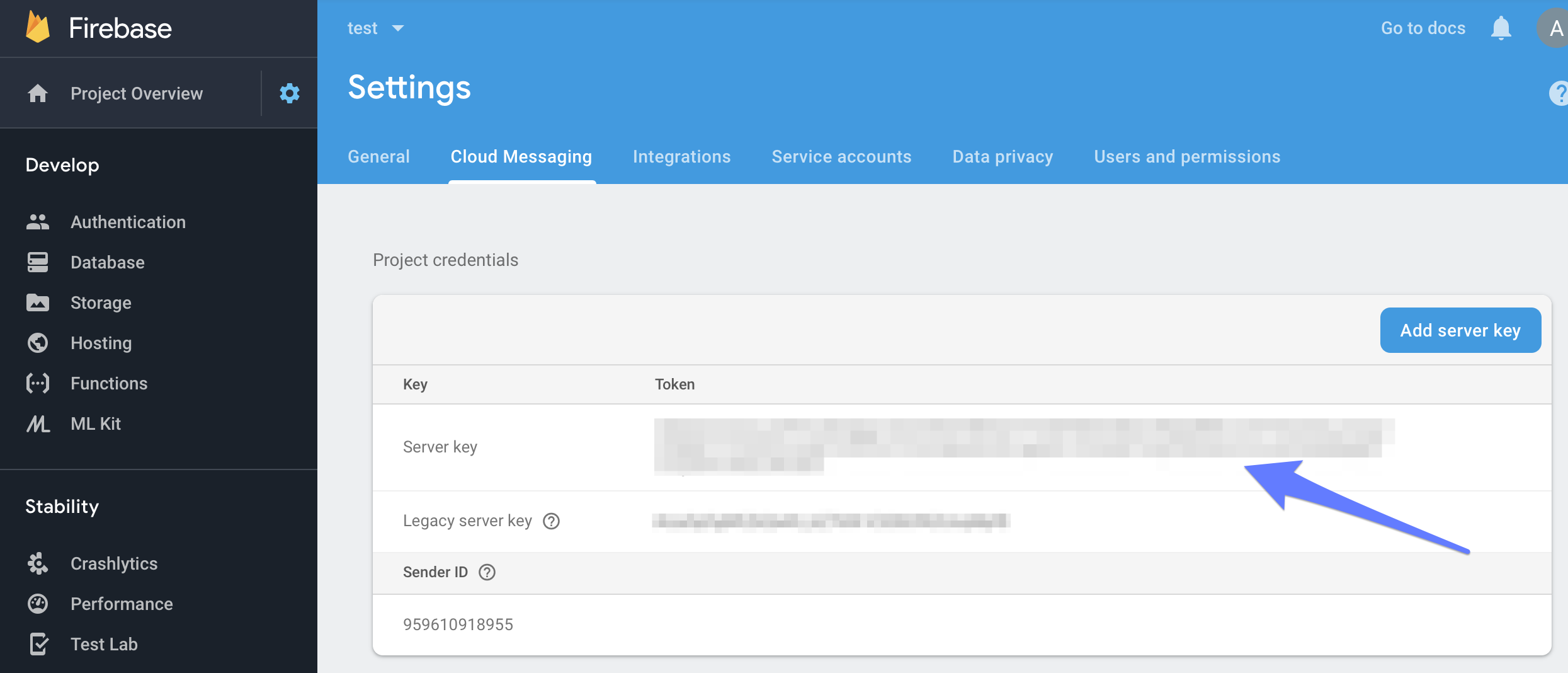Click the Sender ID label
Viewport: 1568px width, 673px height.
click(x=435, y=572)
